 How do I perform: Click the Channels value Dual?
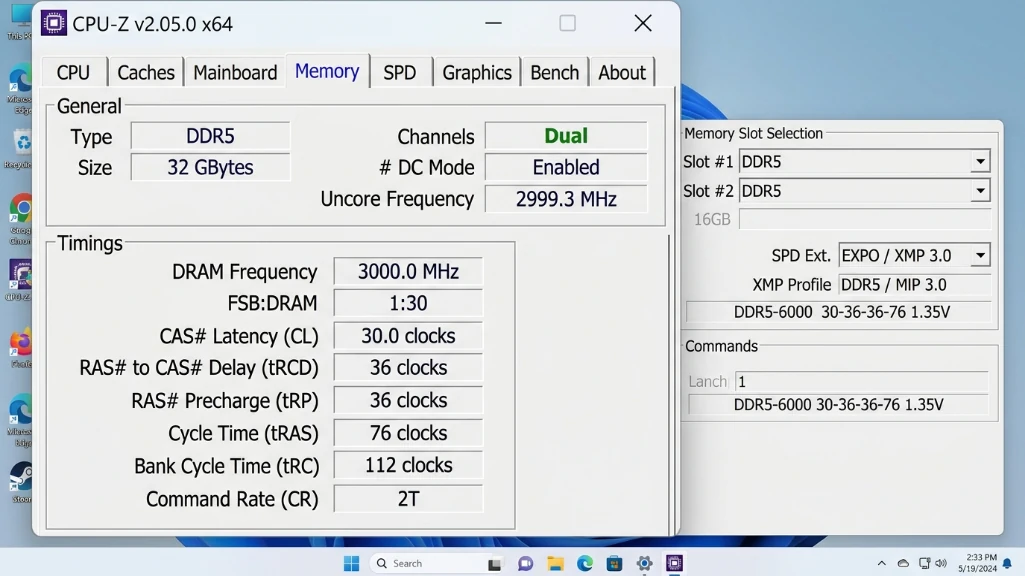tap(566, 136)
